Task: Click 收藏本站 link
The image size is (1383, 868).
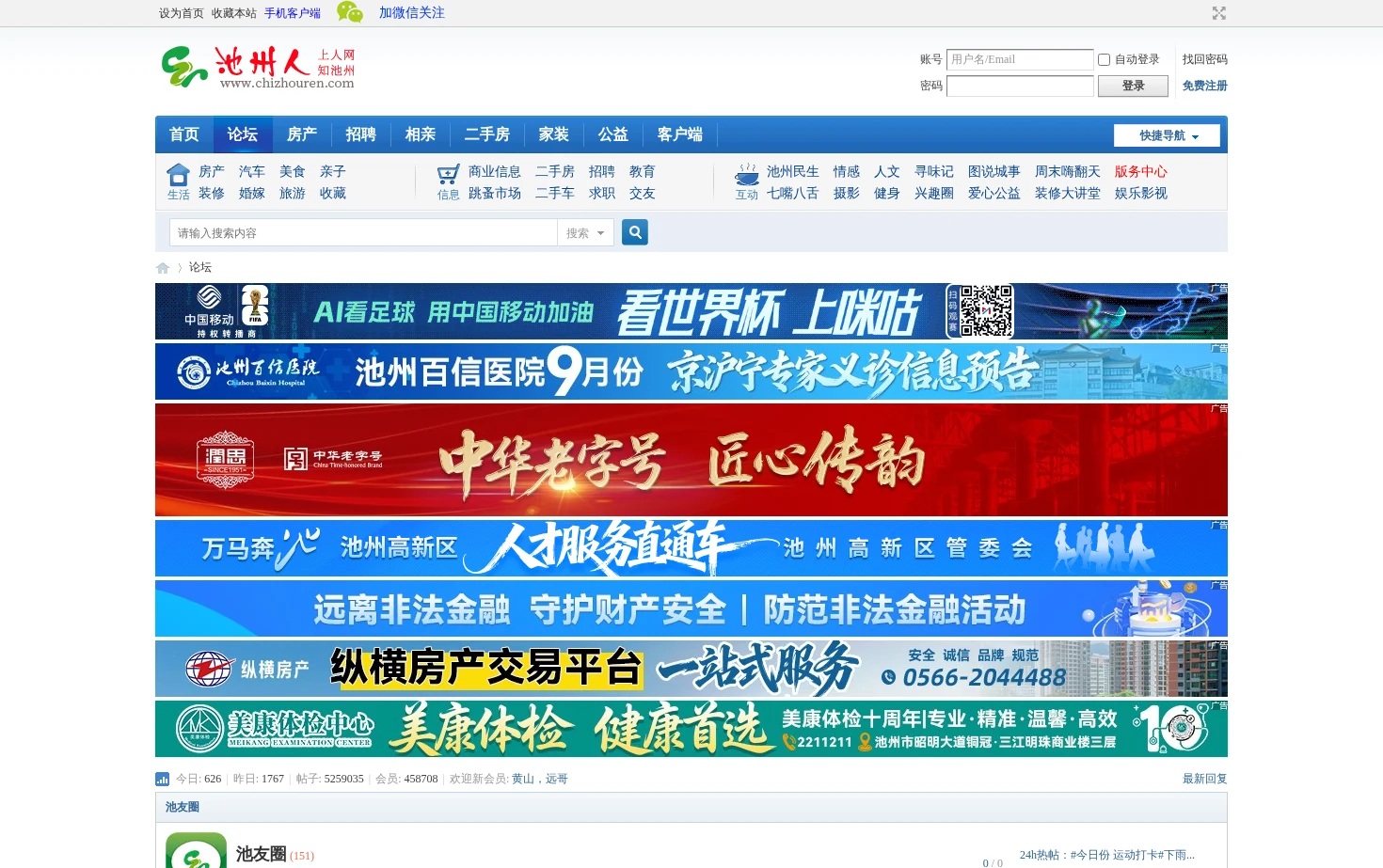Action: [234, 13]
